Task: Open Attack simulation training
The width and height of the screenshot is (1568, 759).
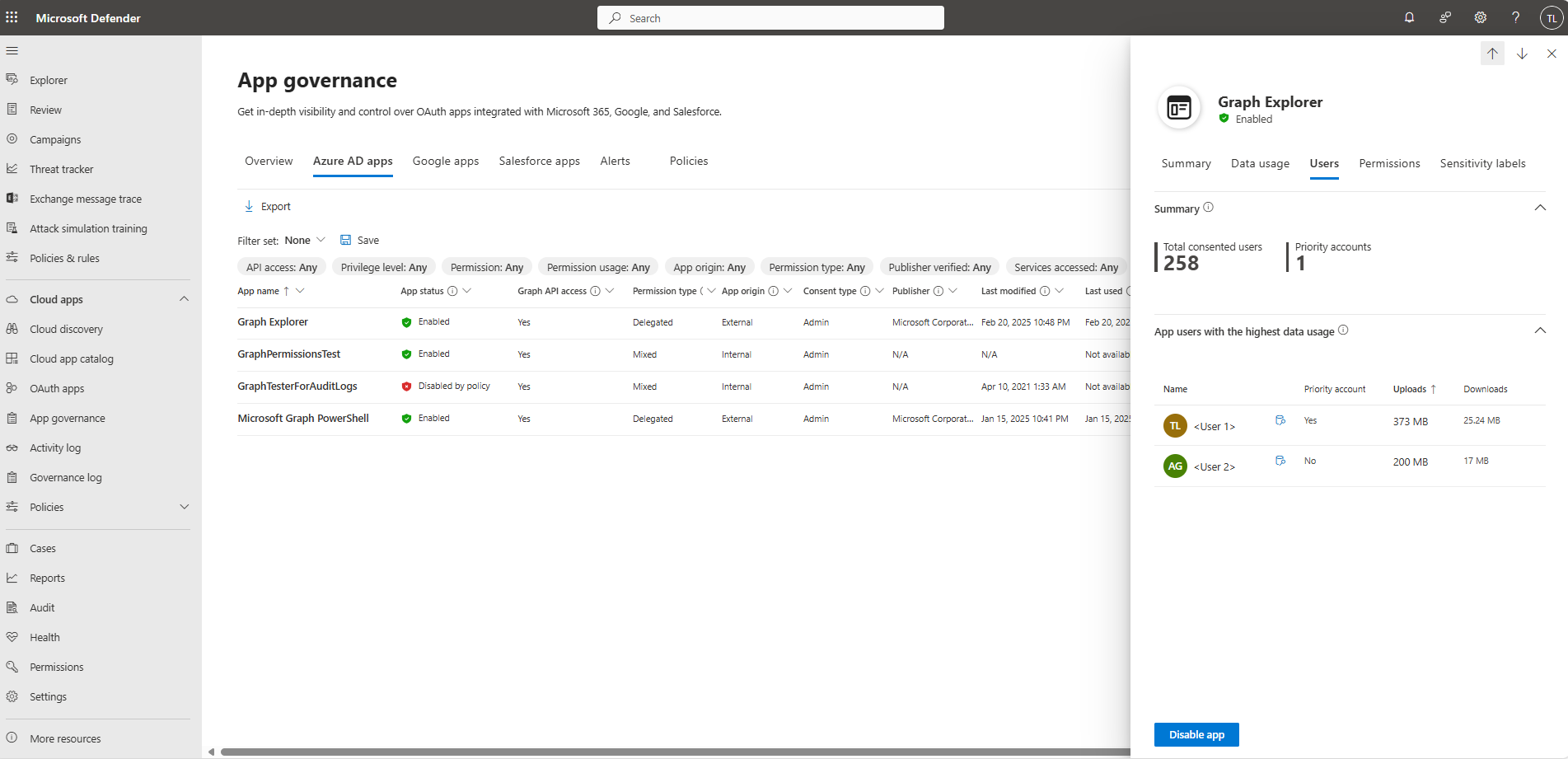Action: (x=87, y=228)
